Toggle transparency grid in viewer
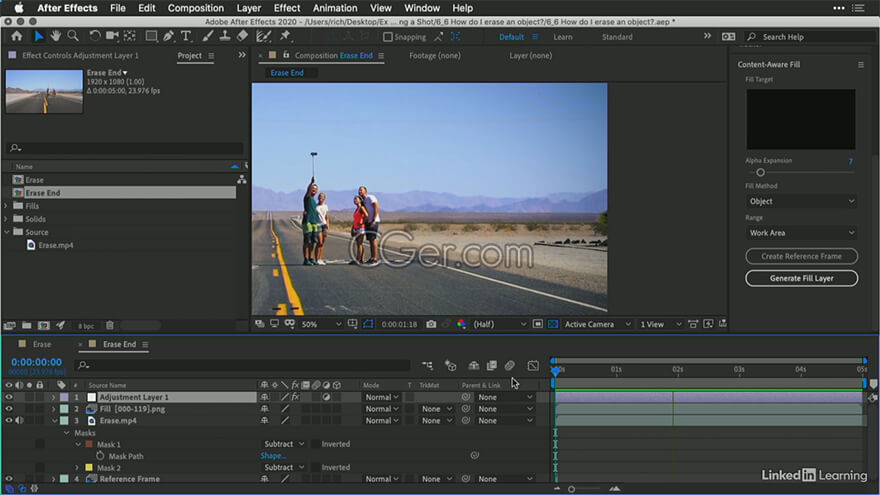This screenshot has height=495, width=880. [x=553, y=324]
